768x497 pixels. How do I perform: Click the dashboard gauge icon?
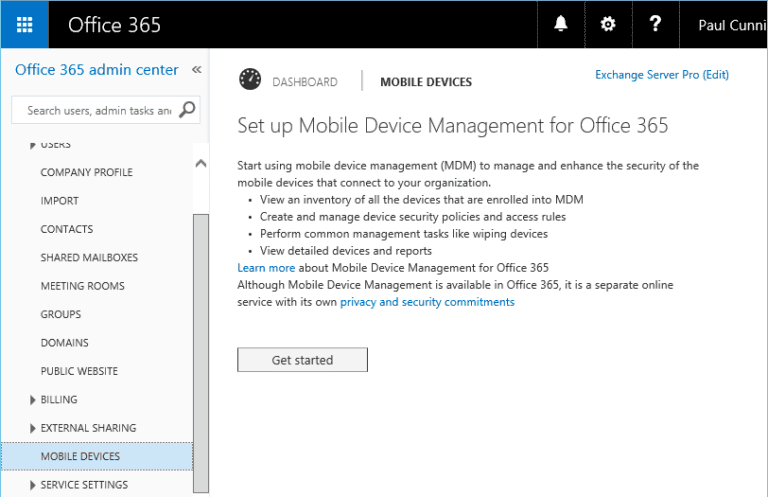250,79
